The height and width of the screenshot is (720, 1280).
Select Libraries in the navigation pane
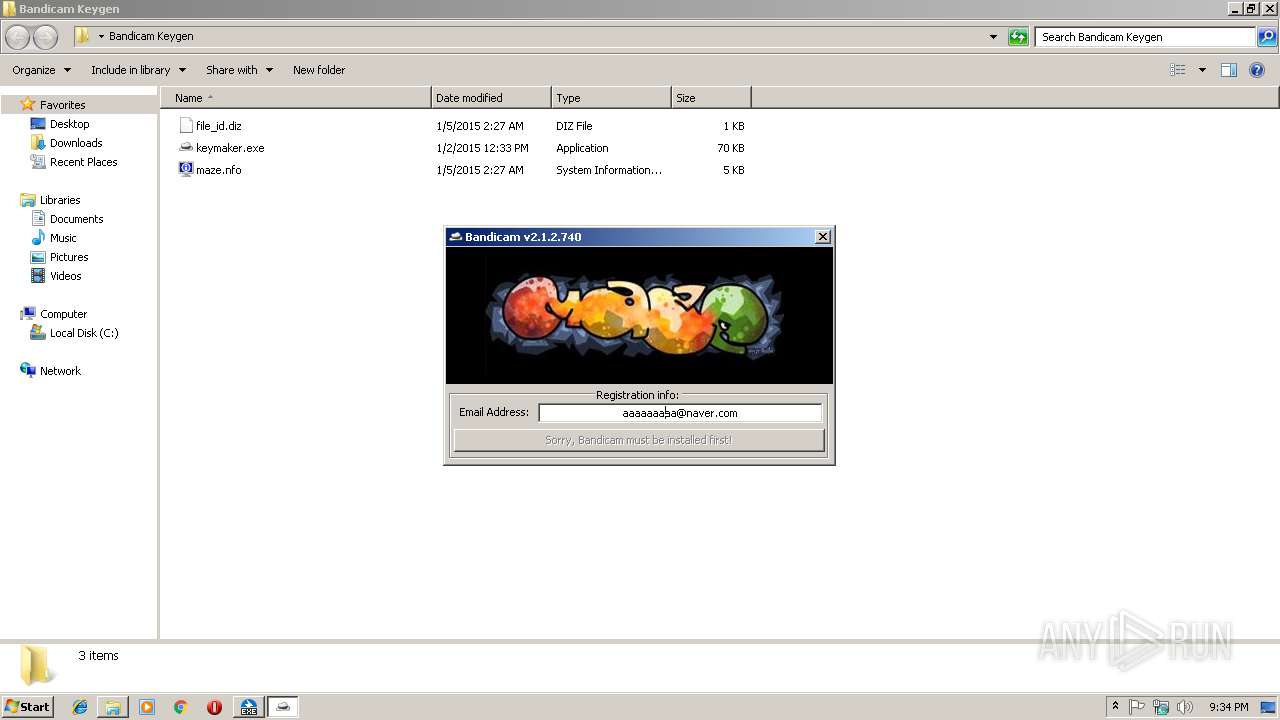click(60, 200)
